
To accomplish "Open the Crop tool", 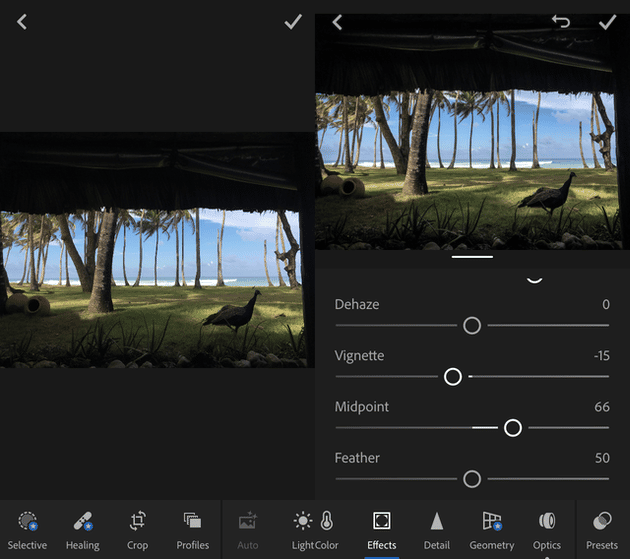I will (137, 530).
